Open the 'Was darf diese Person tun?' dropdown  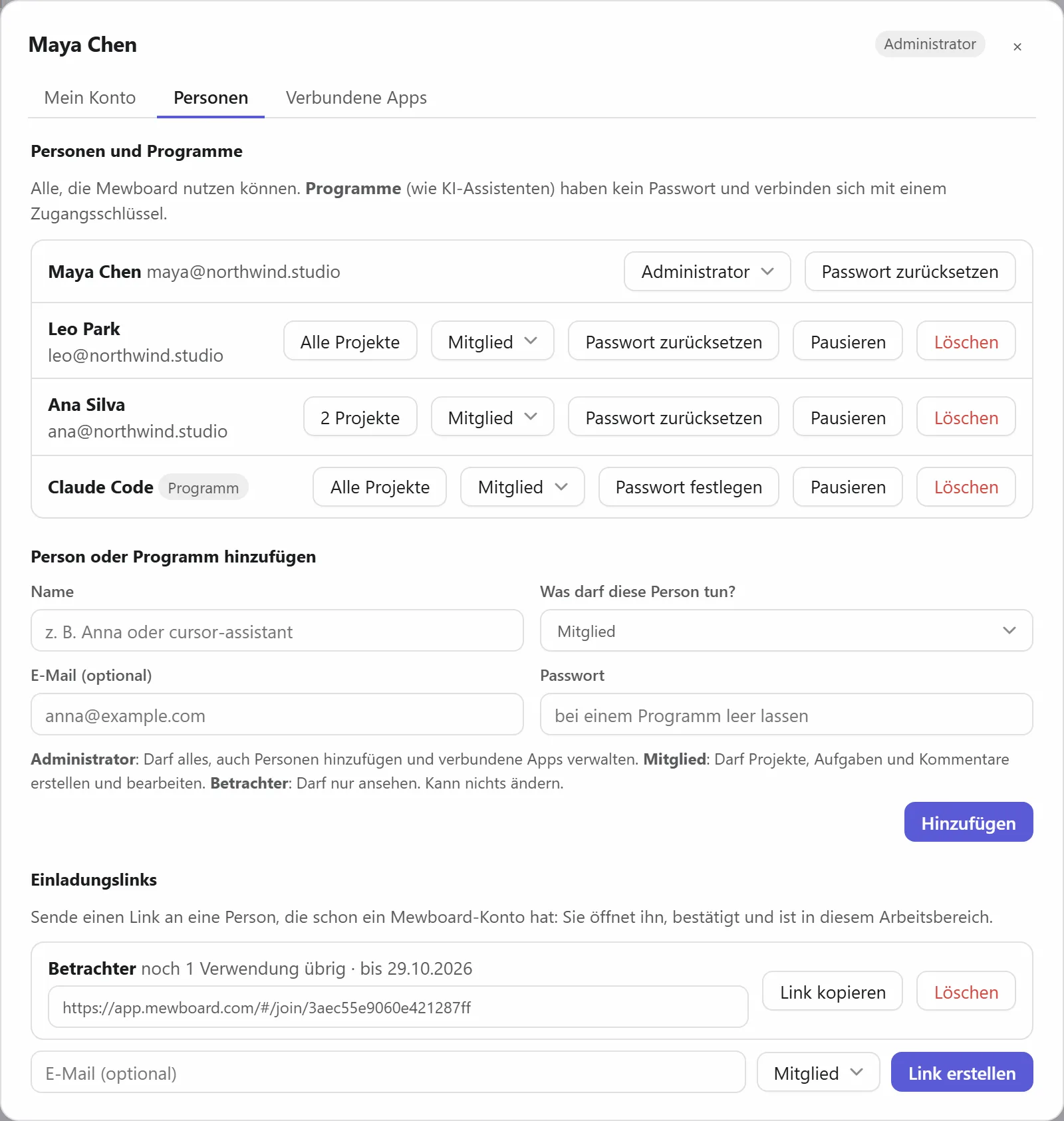tap(786, 630)
